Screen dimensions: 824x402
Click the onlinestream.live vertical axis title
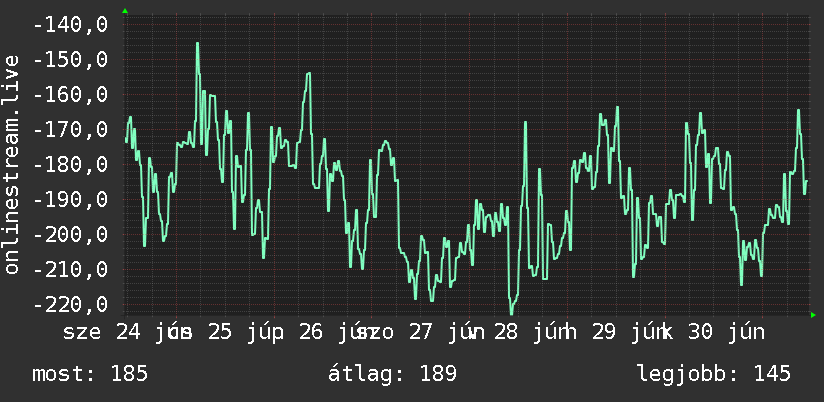[11, 164]
